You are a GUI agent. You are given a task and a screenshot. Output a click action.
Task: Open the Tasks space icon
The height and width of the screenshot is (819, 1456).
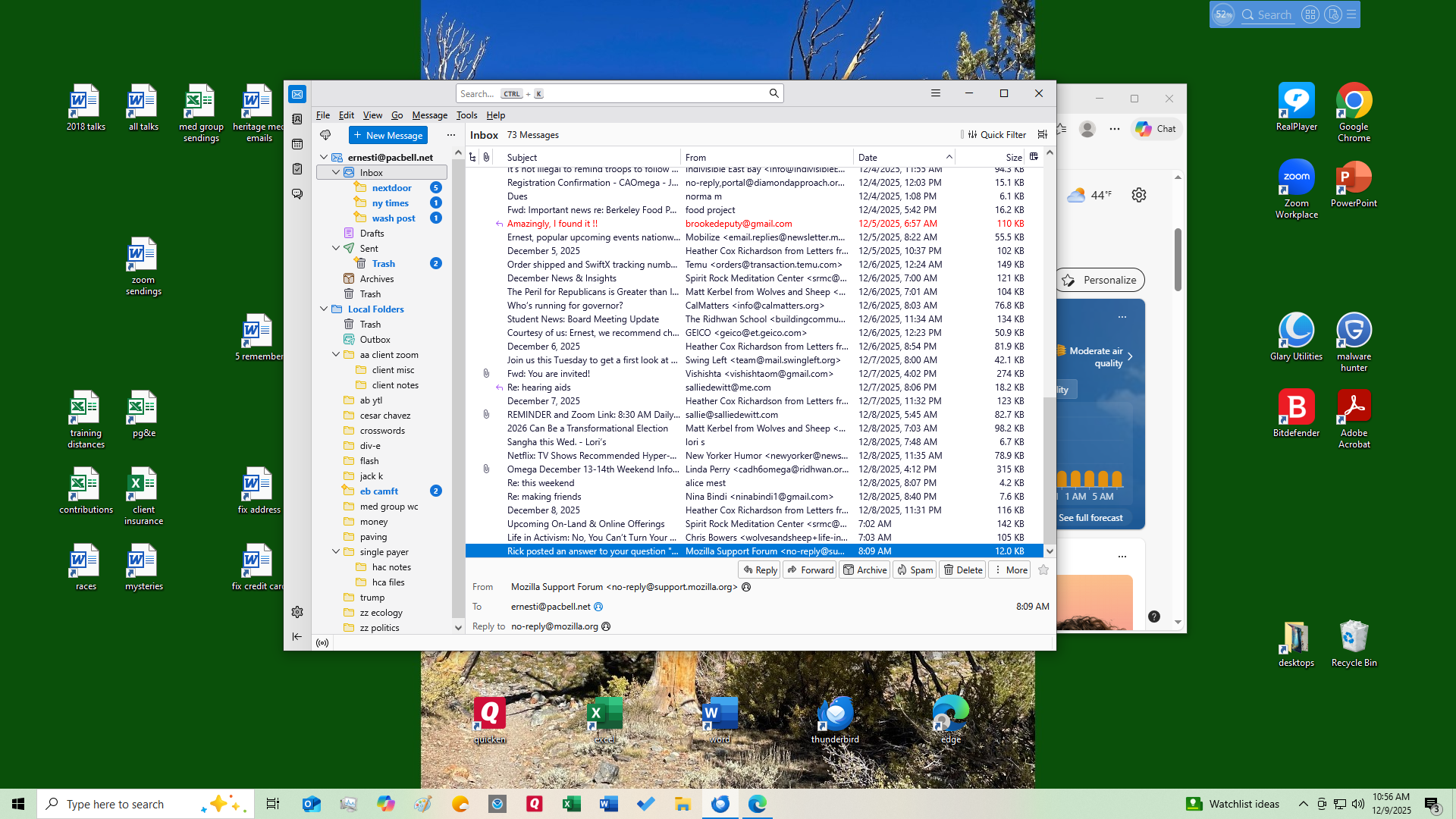point(297,169)
